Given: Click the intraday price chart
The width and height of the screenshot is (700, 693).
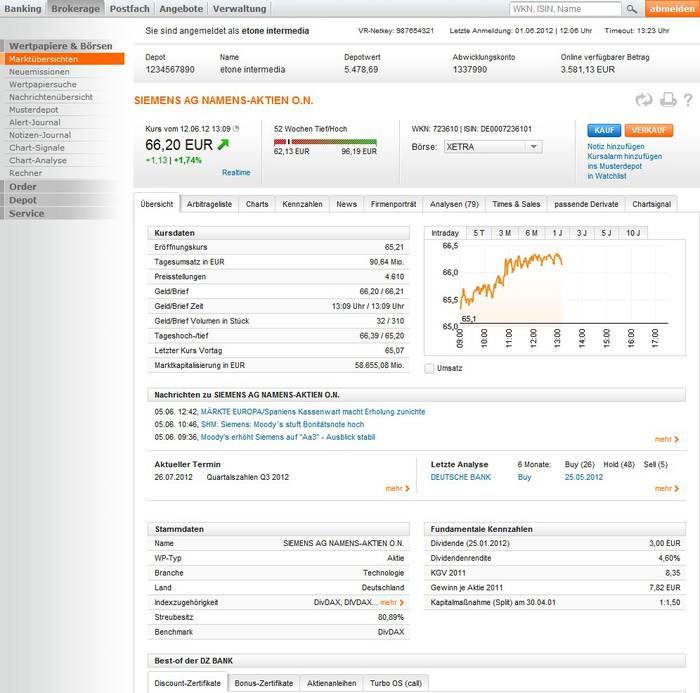Looking at the screenshot, I should (554, 297).
